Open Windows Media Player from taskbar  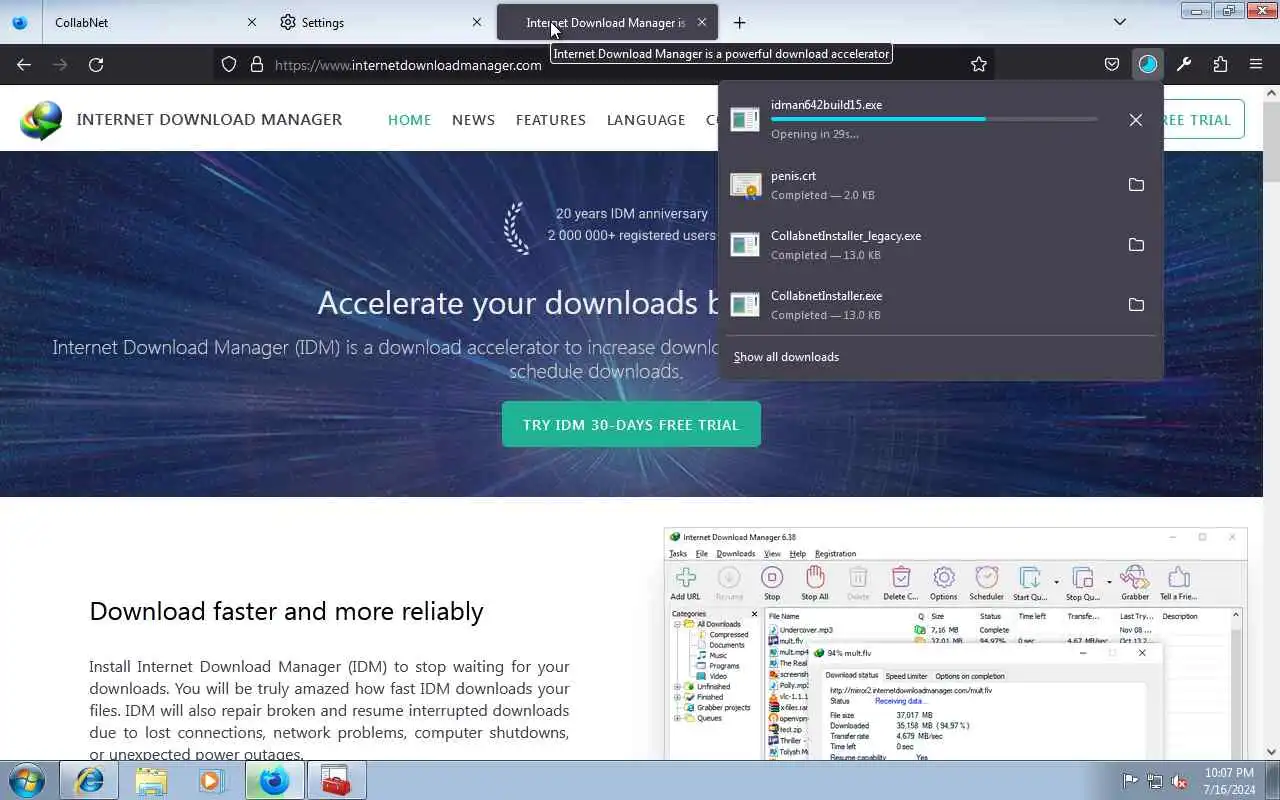212,781
